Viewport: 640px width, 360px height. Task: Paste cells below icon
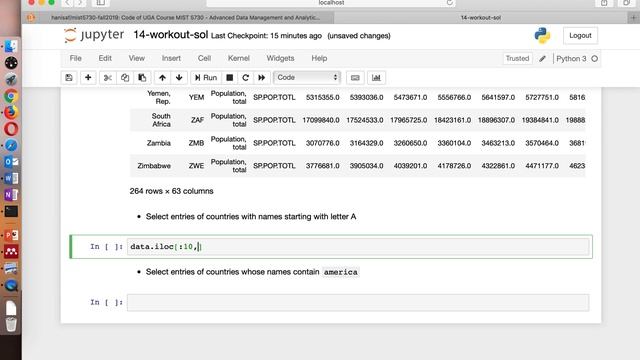point(142,78)
